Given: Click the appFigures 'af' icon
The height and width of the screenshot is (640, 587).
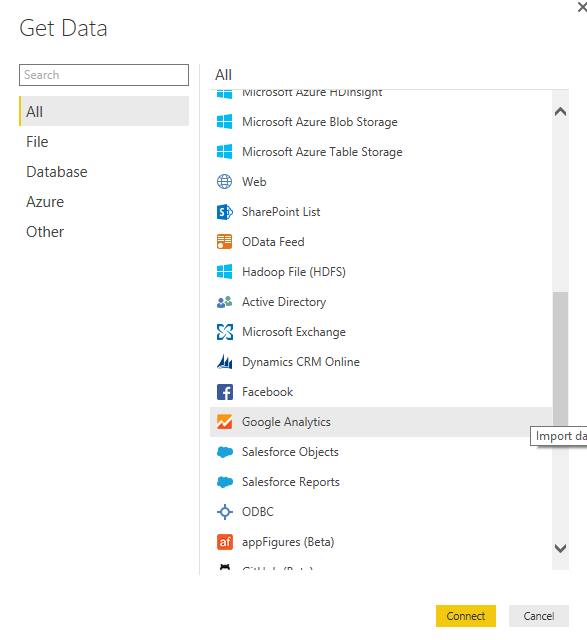Looking at the screenshot, I should [x=225, y=542].
